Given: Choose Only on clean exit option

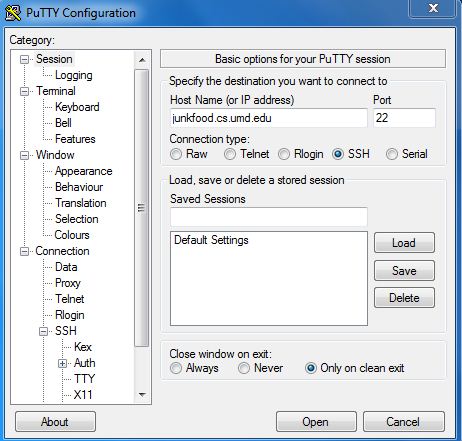Looking at the screenshot, I should point(311,368).
